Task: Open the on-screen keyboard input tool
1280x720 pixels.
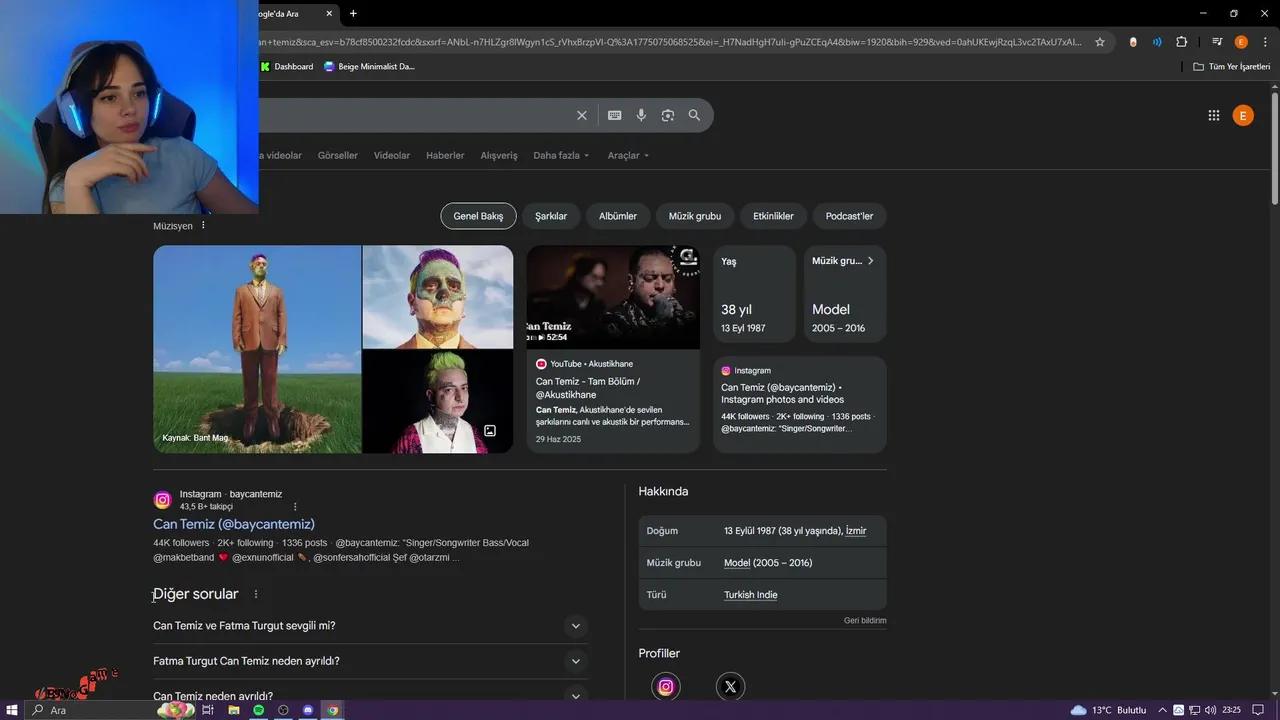Action: point(614,116)
